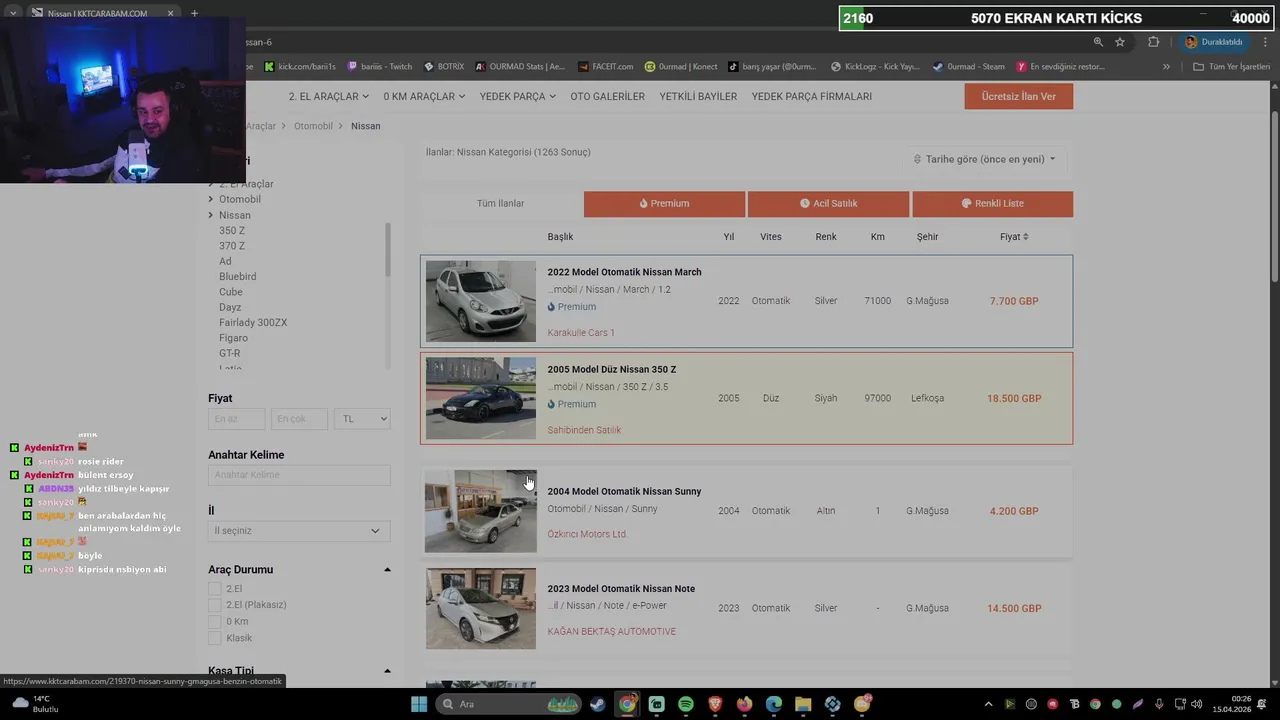The image size is (1280, 720).
Task: Open the 2005 Model Düz Nissan 350 Z listing
Action: click(x=611, y=369)
